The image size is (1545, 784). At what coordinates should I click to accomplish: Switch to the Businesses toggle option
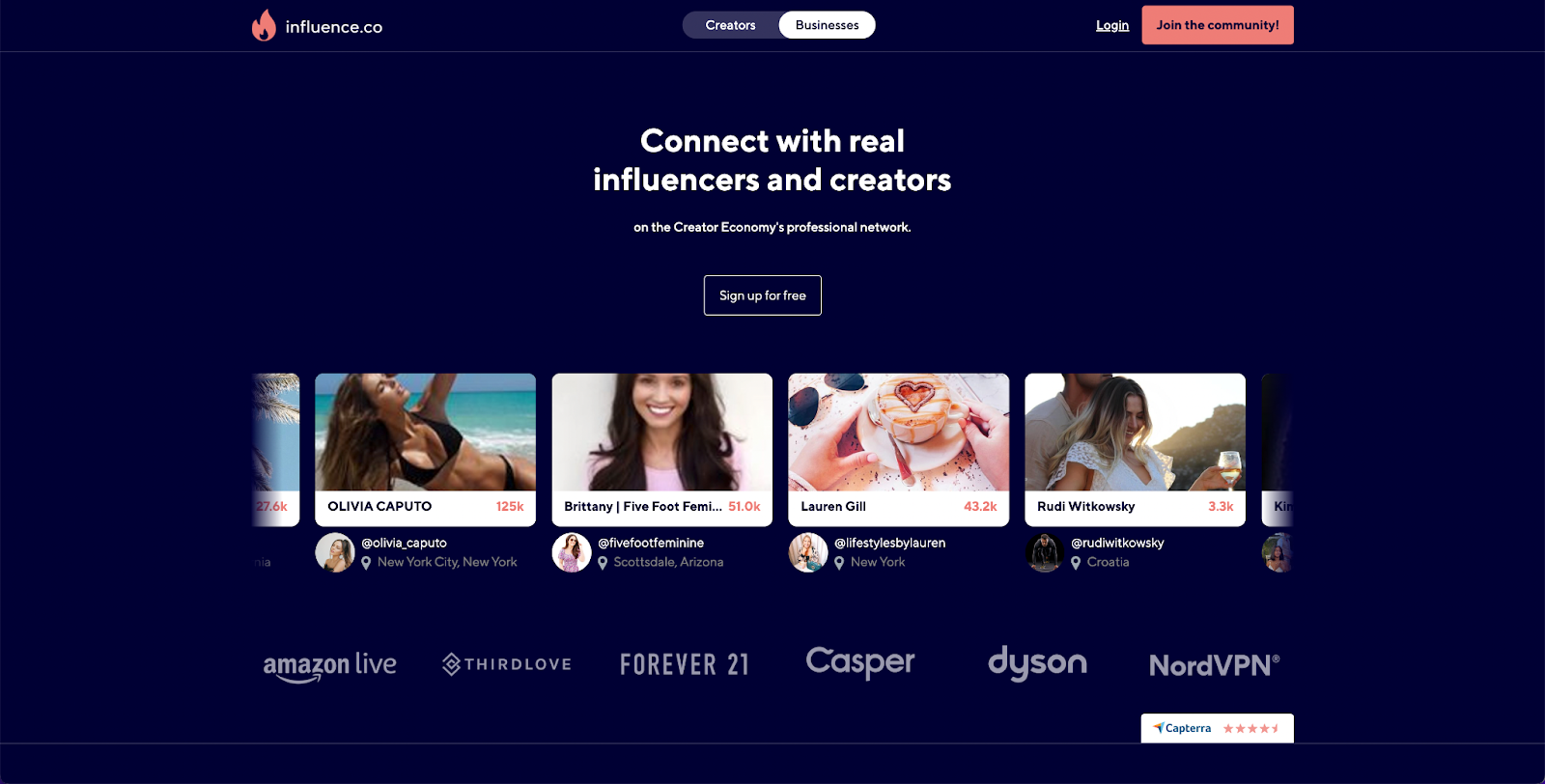(x=827, y=25)
